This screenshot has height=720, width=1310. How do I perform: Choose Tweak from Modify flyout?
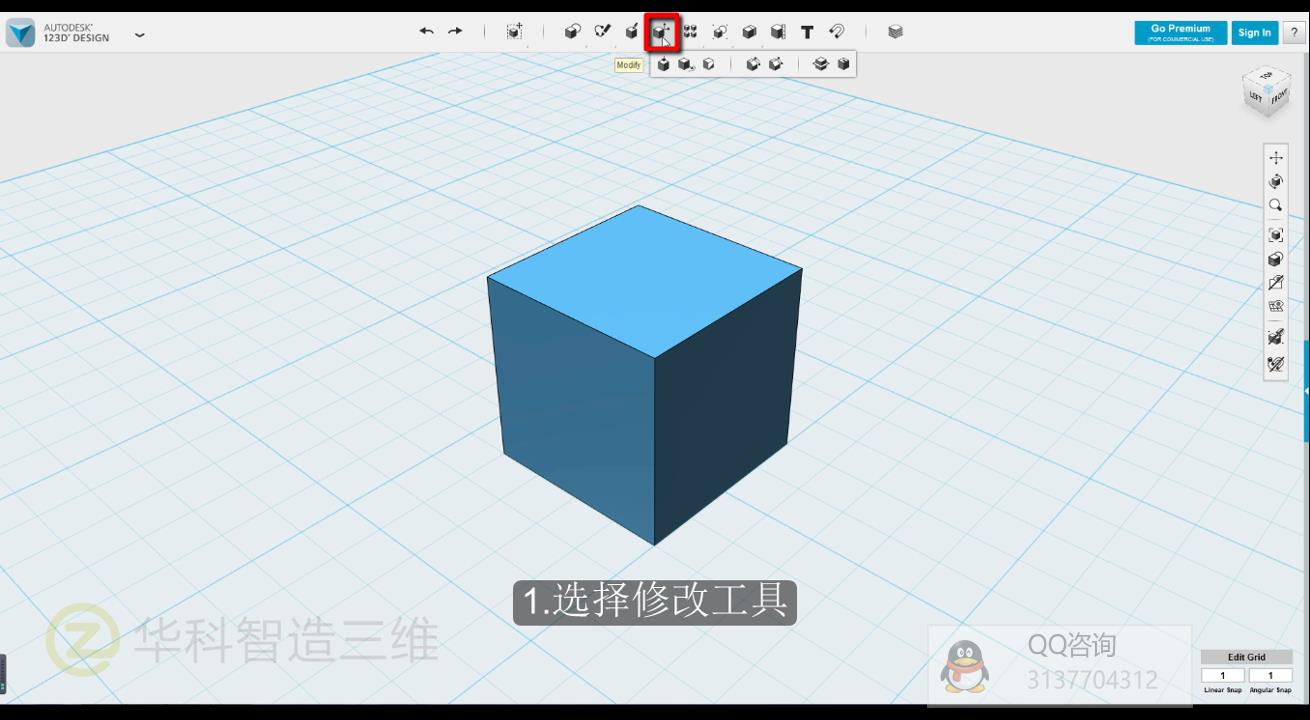click(685, 64)
